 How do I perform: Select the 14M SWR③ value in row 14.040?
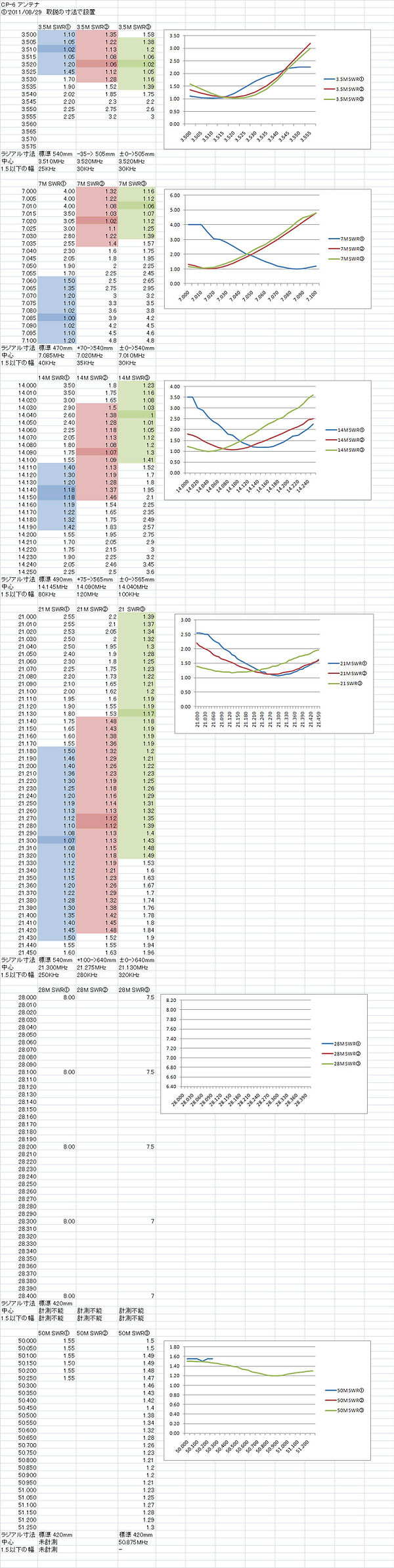point(152,415)
